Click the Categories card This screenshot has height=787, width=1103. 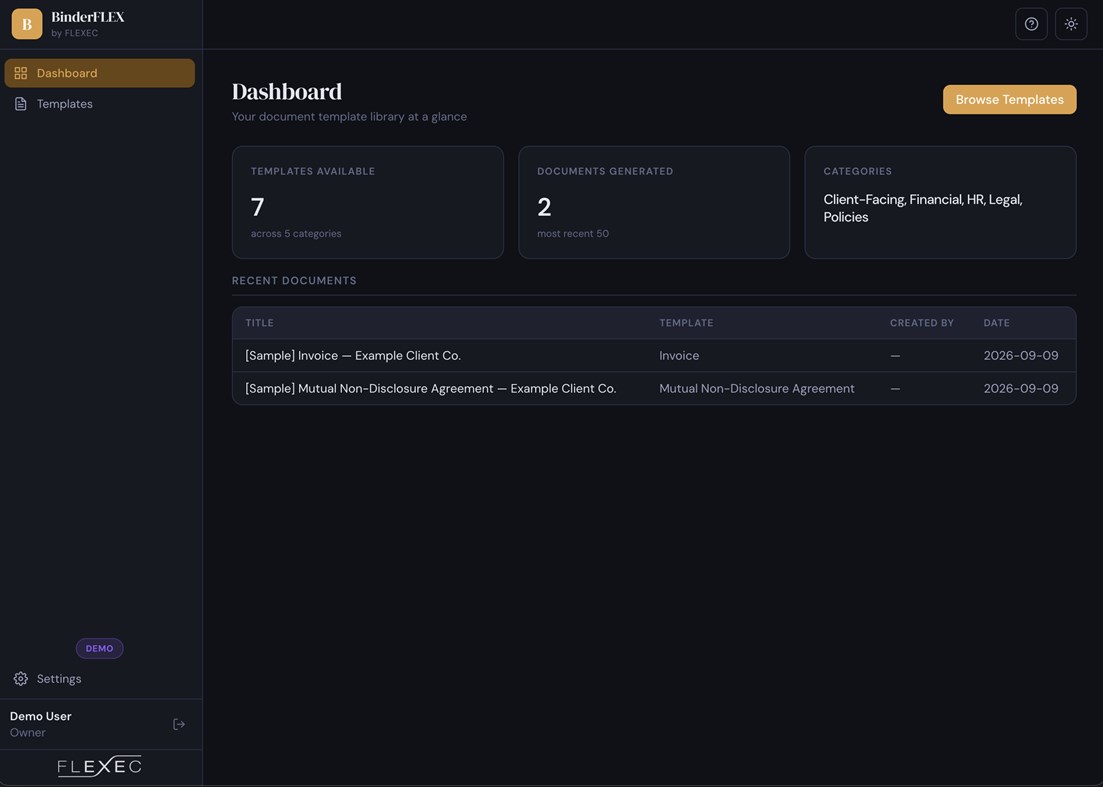[x=940, y=203]
